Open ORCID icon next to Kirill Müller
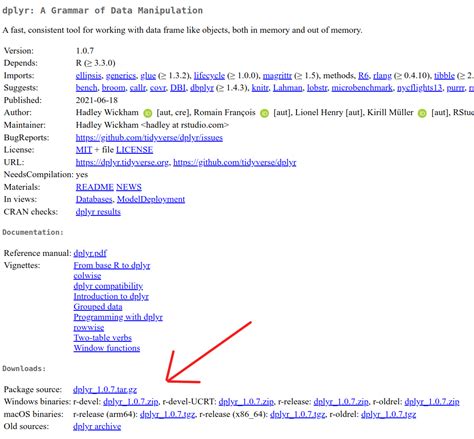Viewport: 474px width, 439px height. point(422,113)
